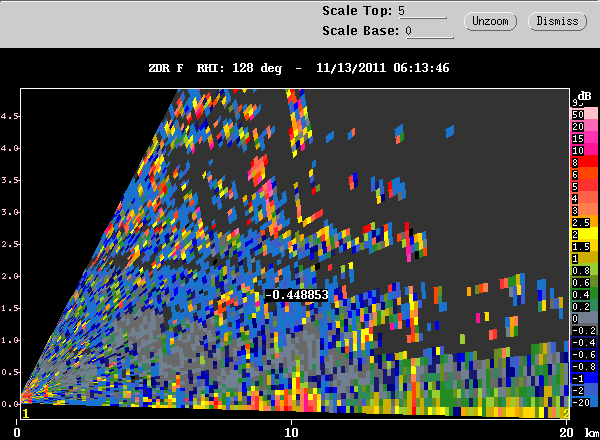
Task: Click the 10 km range axis label
Action: pos(291,433)
